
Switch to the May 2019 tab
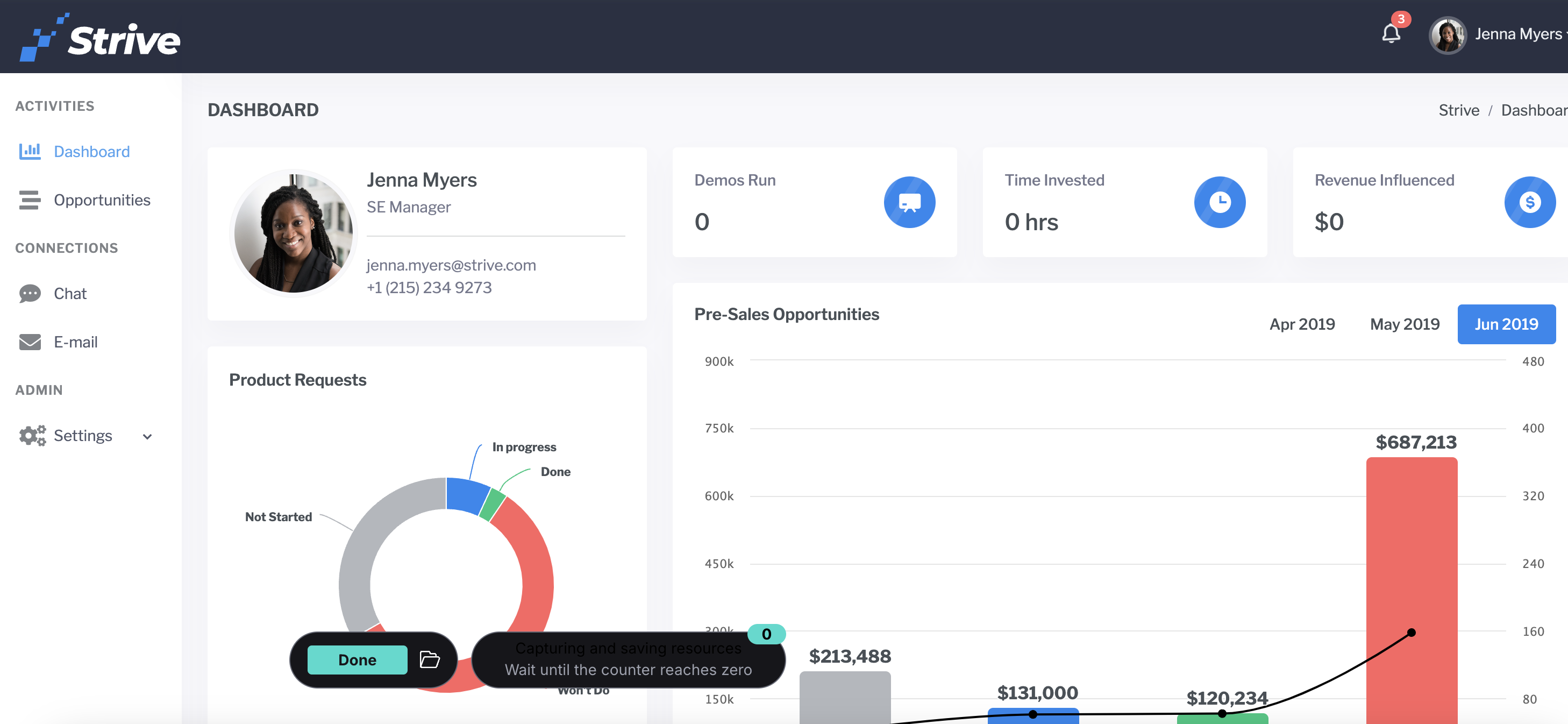1405,324
